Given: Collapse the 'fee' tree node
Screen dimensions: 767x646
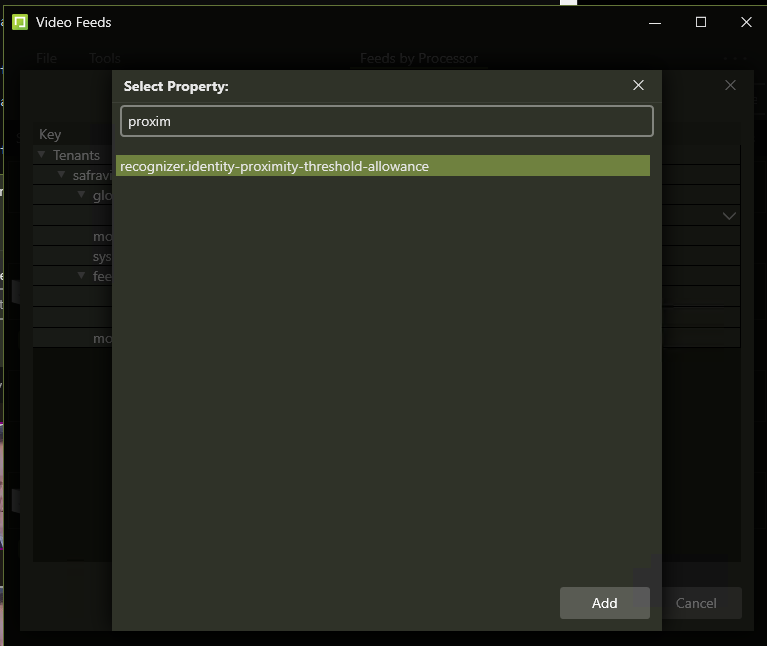Looking at the screenshot, I should (x=81, y=276).
